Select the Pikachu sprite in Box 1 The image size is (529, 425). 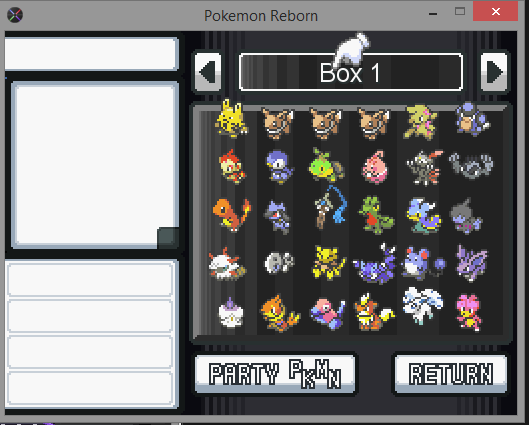click(x=231, y=119)
